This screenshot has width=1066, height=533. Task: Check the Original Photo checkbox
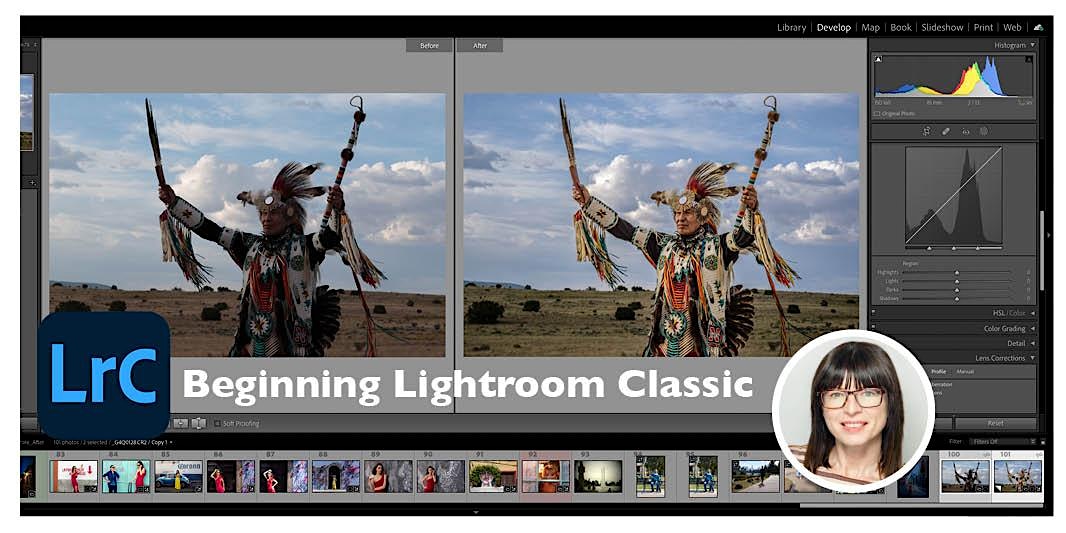877,113
